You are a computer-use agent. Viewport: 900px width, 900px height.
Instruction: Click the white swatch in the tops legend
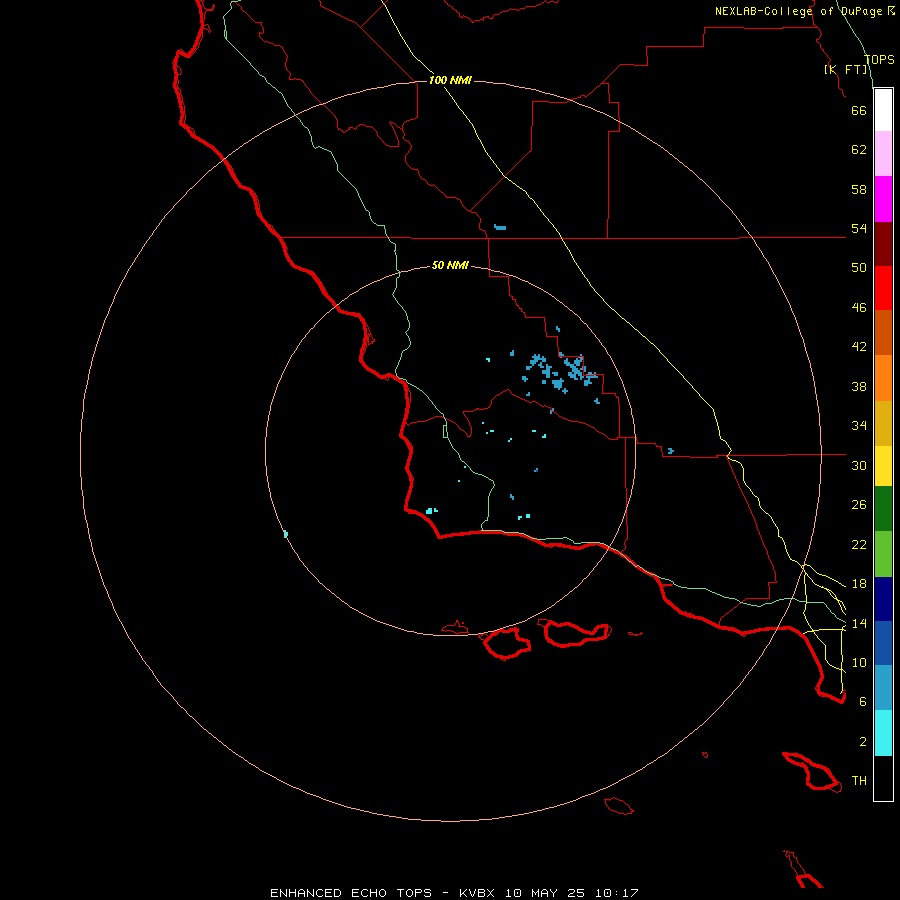tap(883, 110)
